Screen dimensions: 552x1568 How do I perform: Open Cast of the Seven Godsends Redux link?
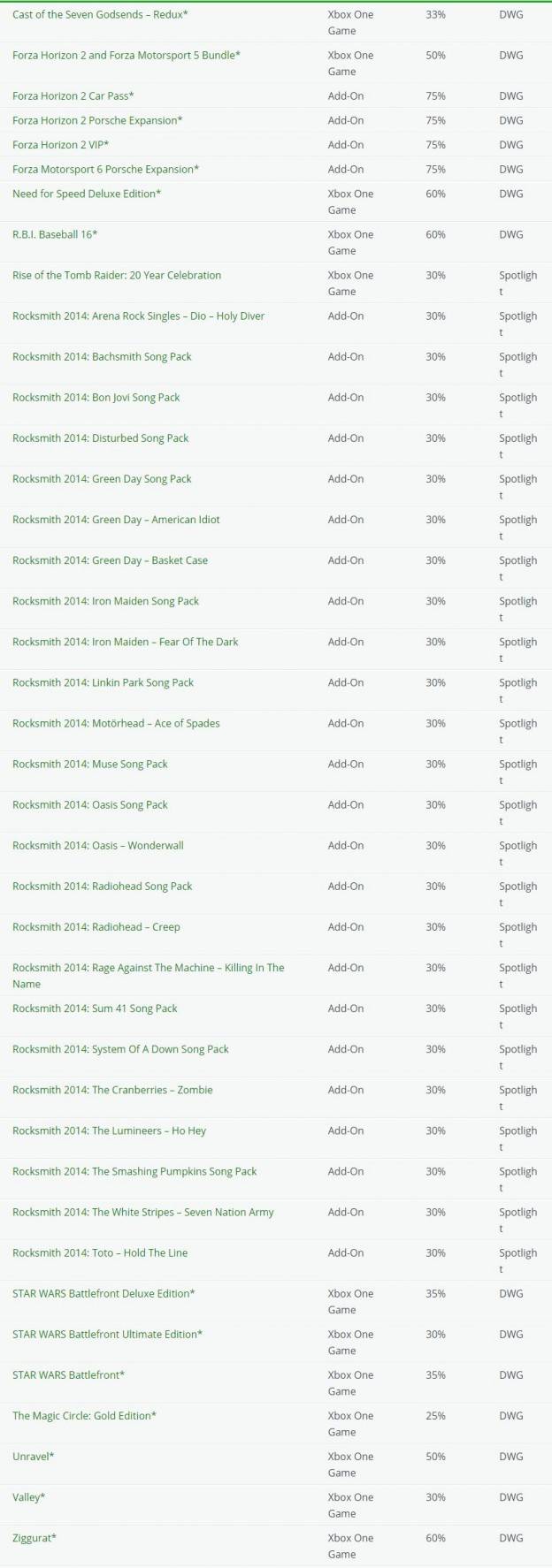click(100, 15)
